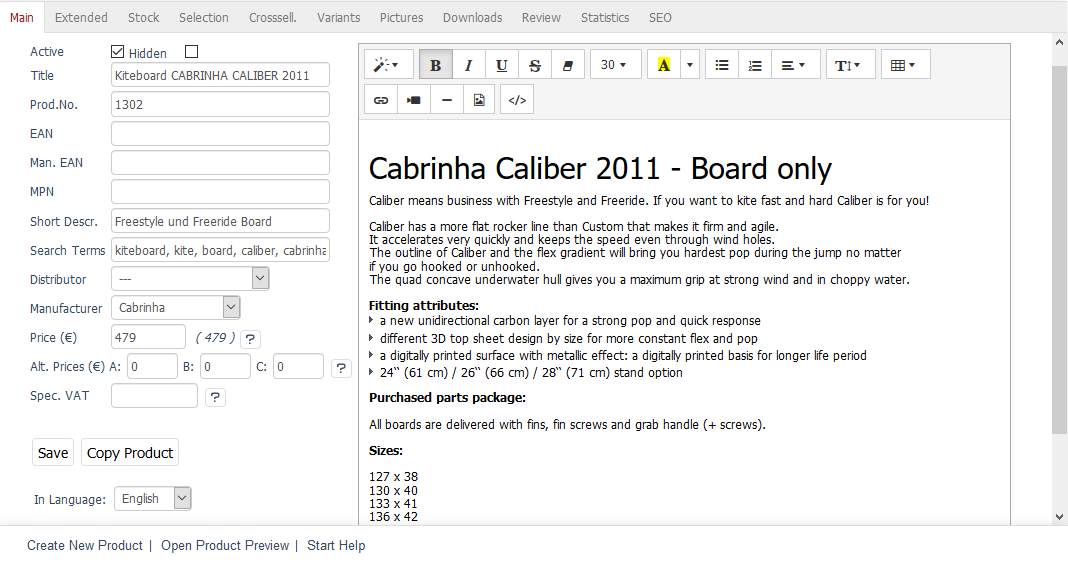Click the page scroll up arrow
1068x564 pixels.
pyautogui.click(x=1059, y=42)
